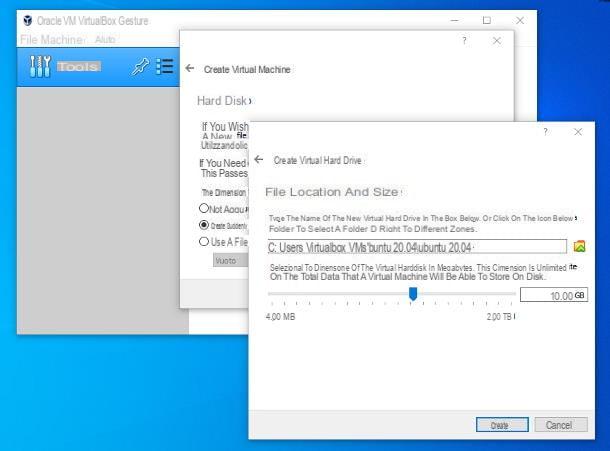610x451 pixels.
Task: Click the 'File Location And Size' heading
Action: pos(332,192)
